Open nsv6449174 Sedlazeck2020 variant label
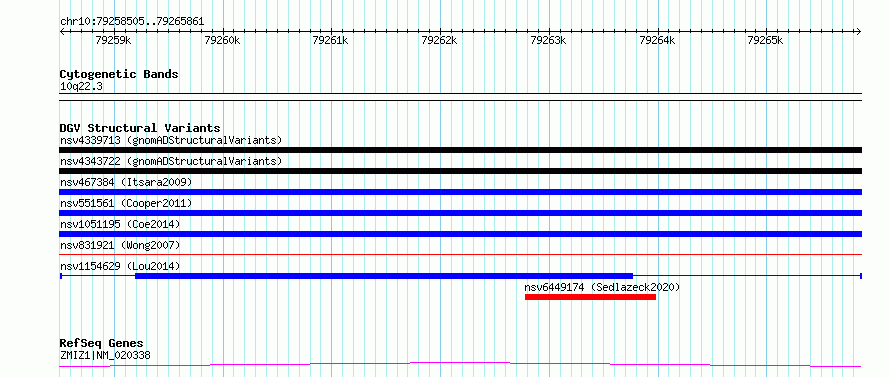The width and height of the screenshot is (890, 377). [x=602, y=287]
